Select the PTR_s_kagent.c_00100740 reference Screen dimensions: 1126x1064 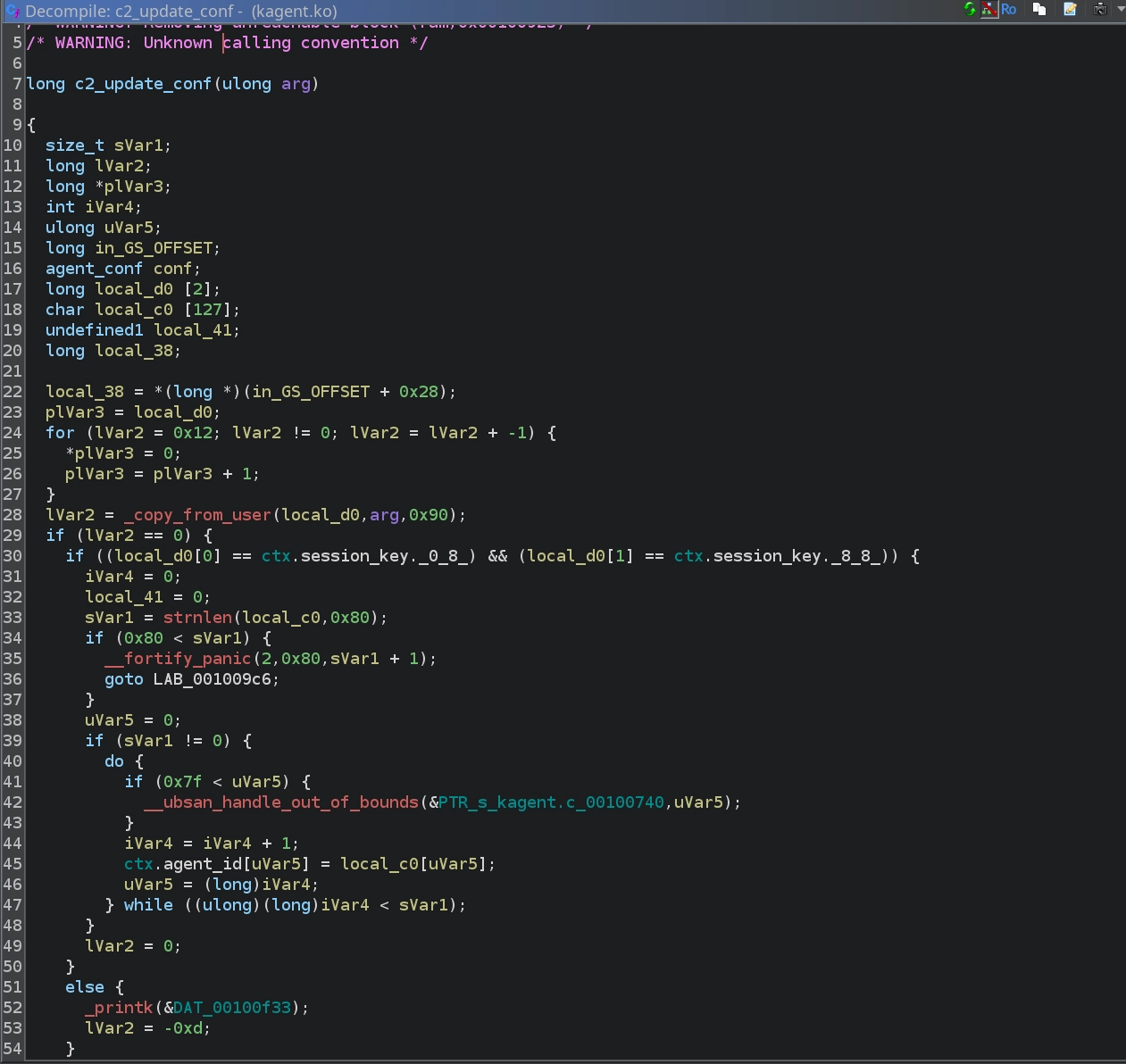tap(551, 802)
